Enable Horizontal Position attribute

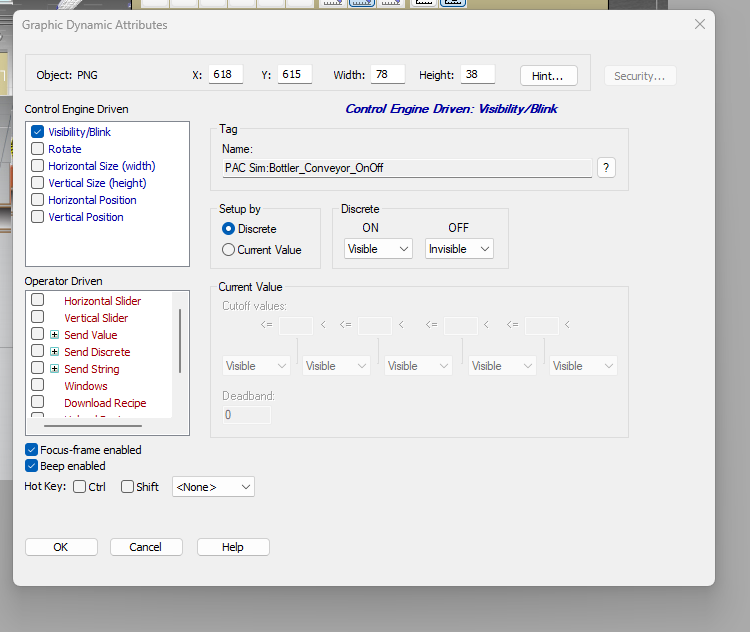click(37, 200)
